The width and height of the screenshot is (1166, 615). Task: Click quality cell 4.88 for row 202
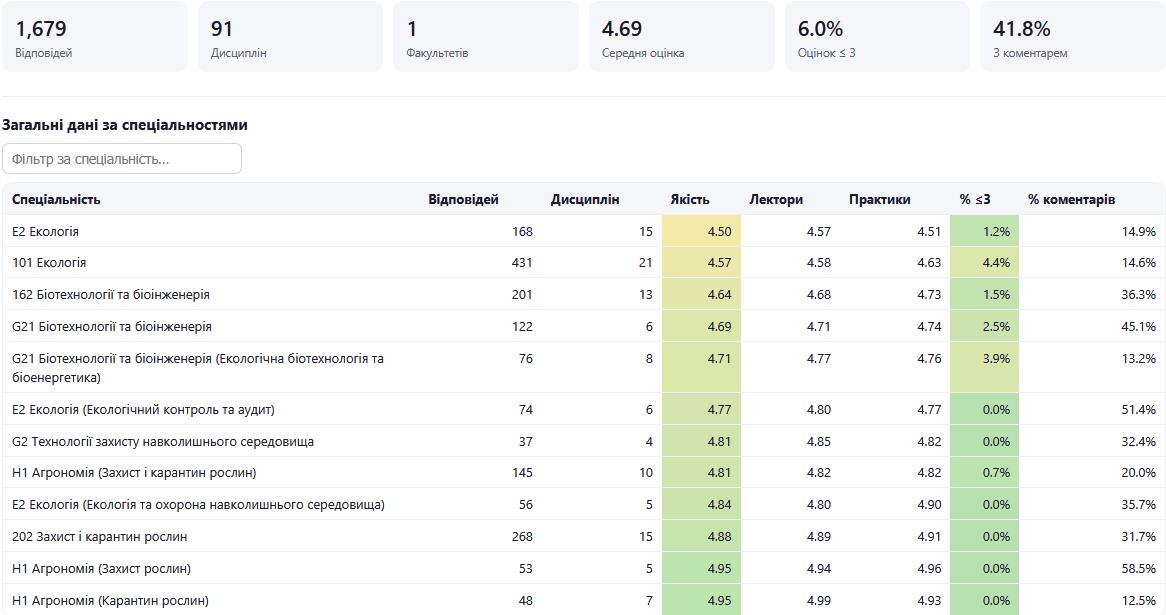(701, 536)
